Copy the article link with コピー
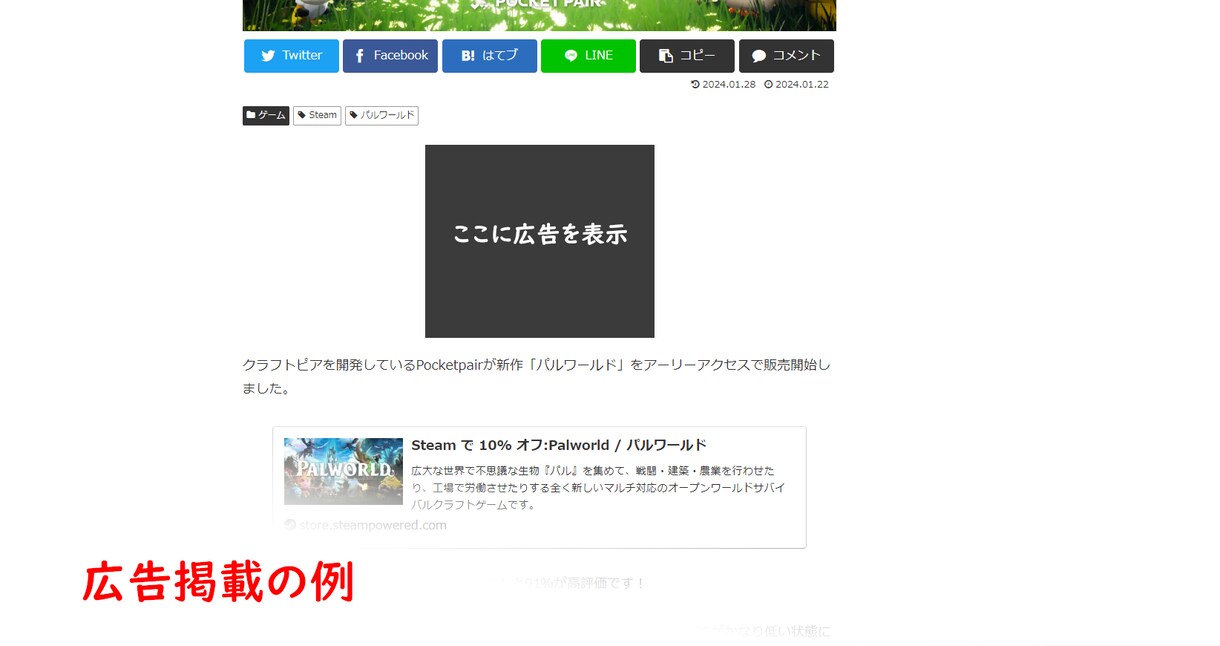The width and height of the screenshot is (1220, 646). (x=687, y=56)
